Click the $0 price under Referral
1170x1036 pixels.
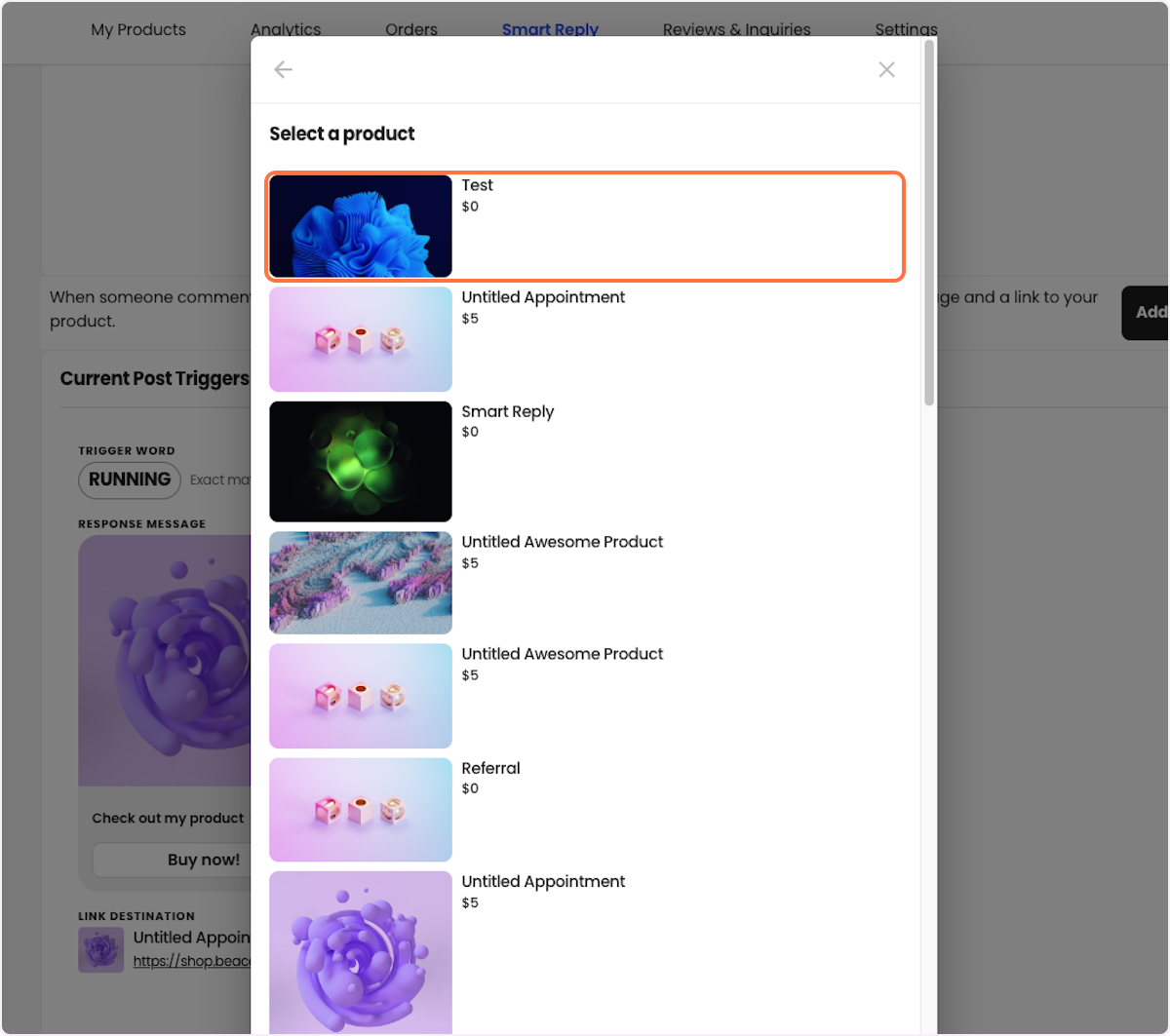click(470, 788)
